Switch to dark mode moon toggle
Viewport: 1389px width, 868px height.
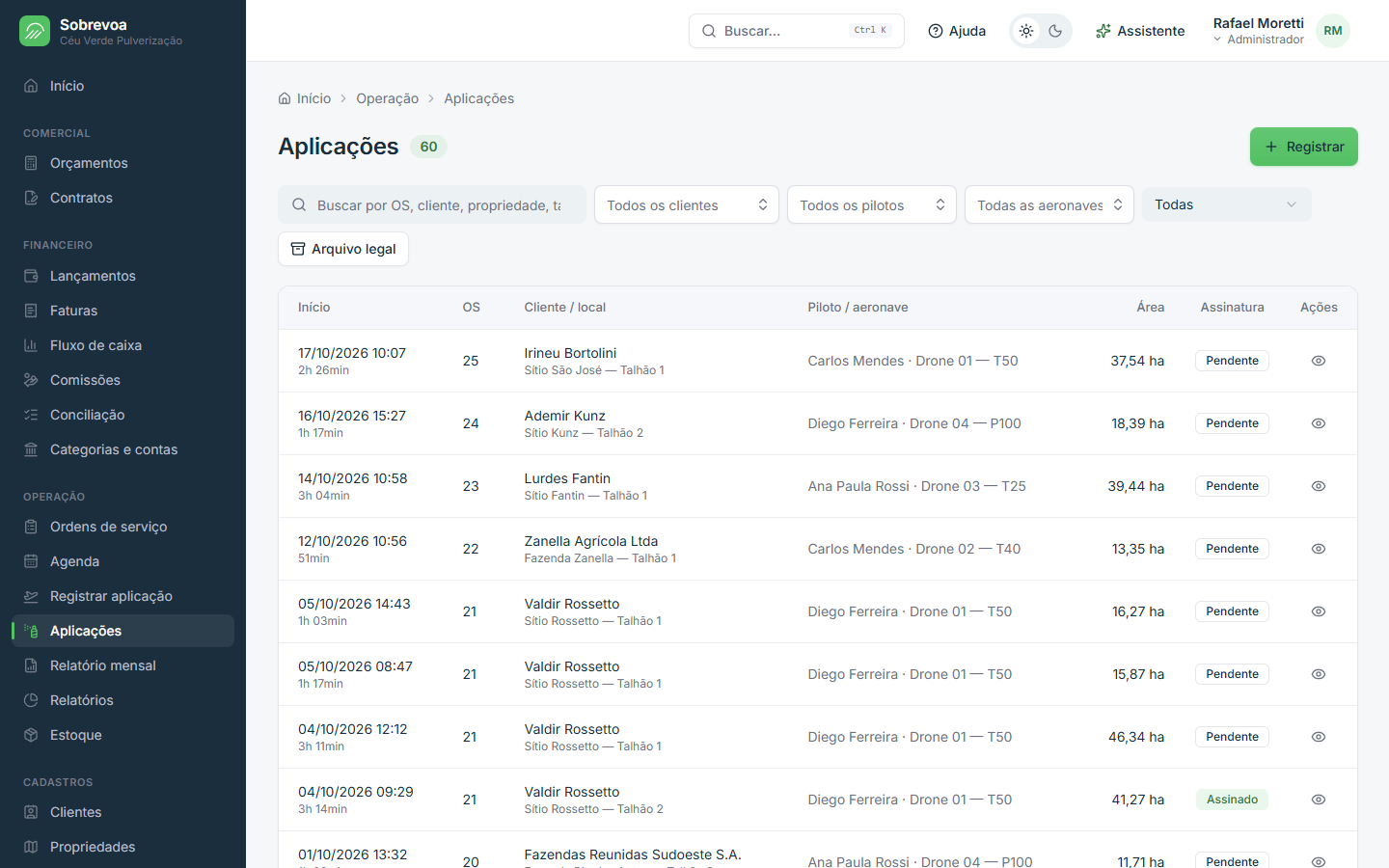1055,31
